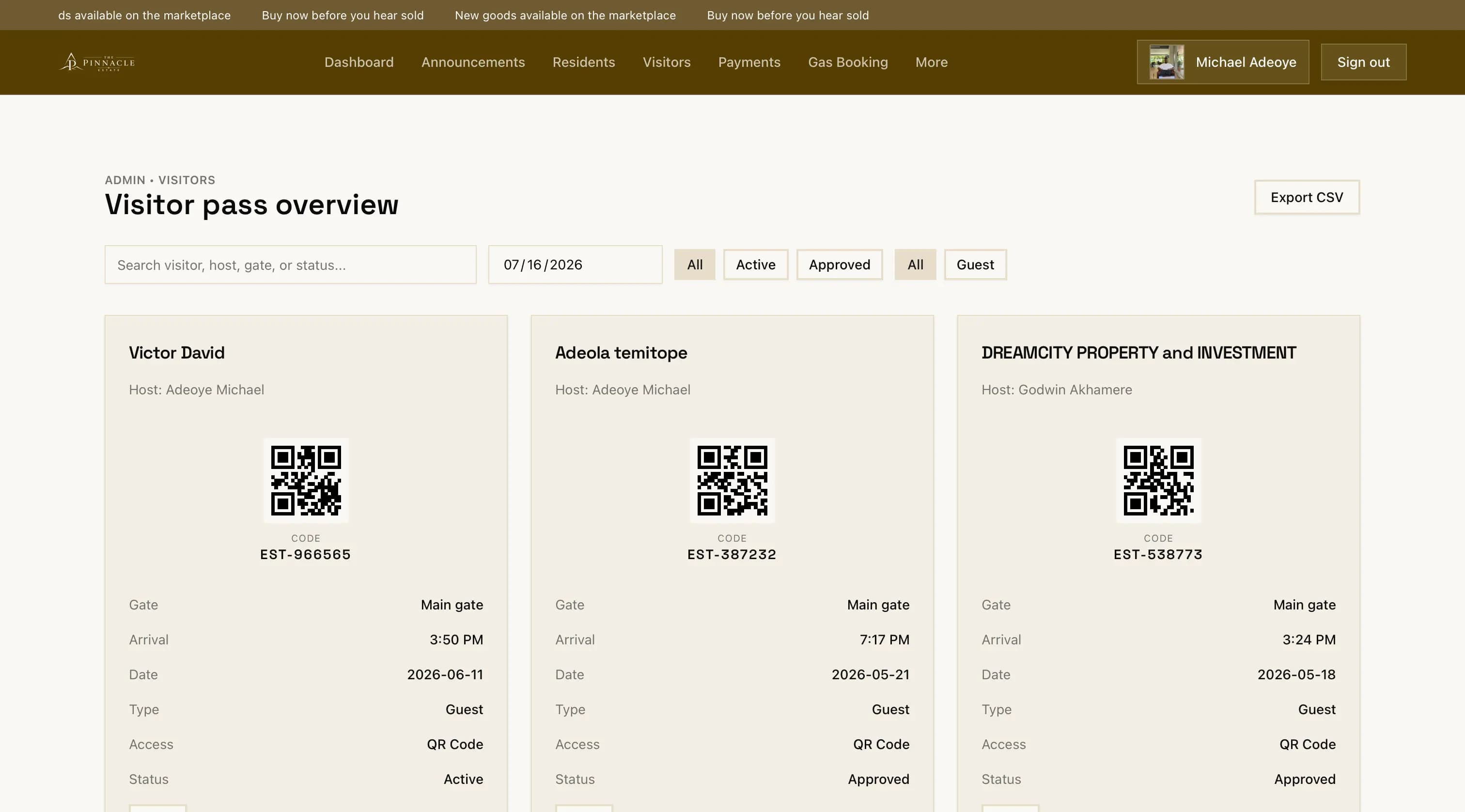
Task: Expand the More menu
Action: 932,62
